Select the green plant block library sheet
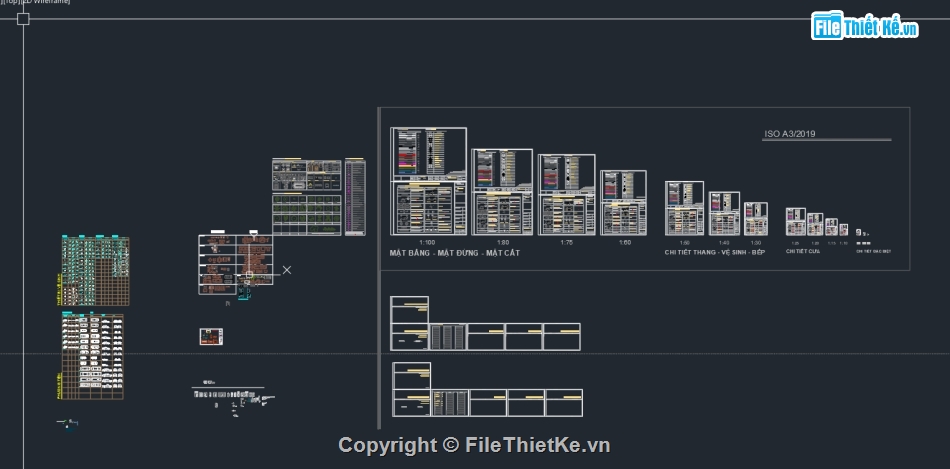 [307, 214]
